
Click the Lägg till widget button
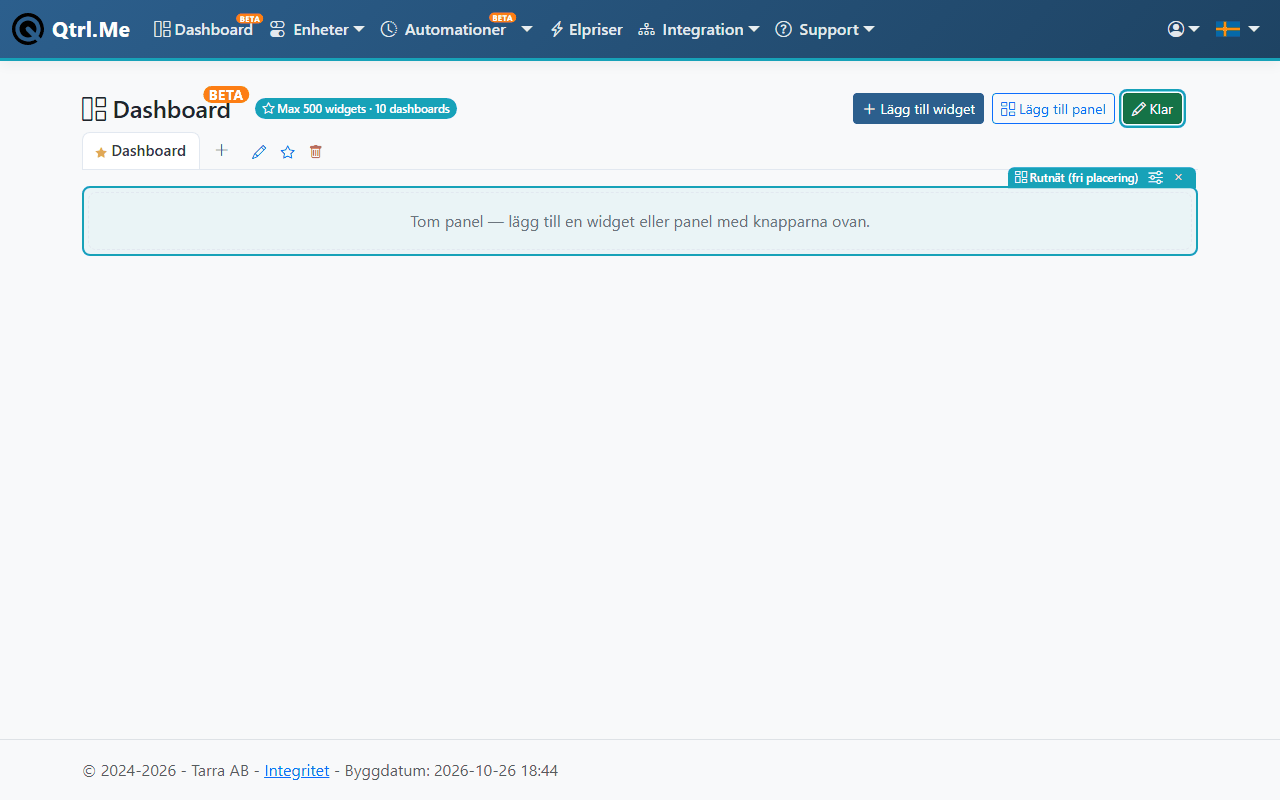[x=918, y=109]
